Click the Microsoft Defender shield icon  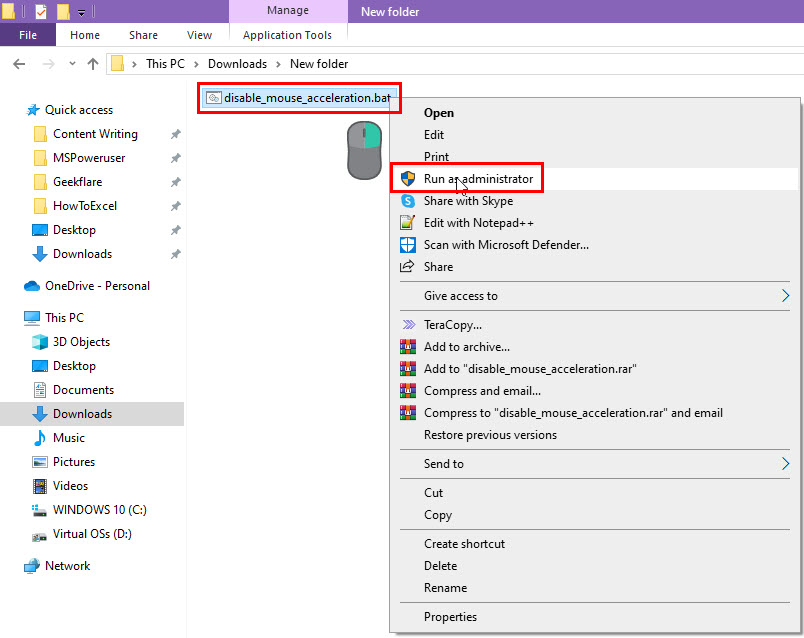(407, 245)
